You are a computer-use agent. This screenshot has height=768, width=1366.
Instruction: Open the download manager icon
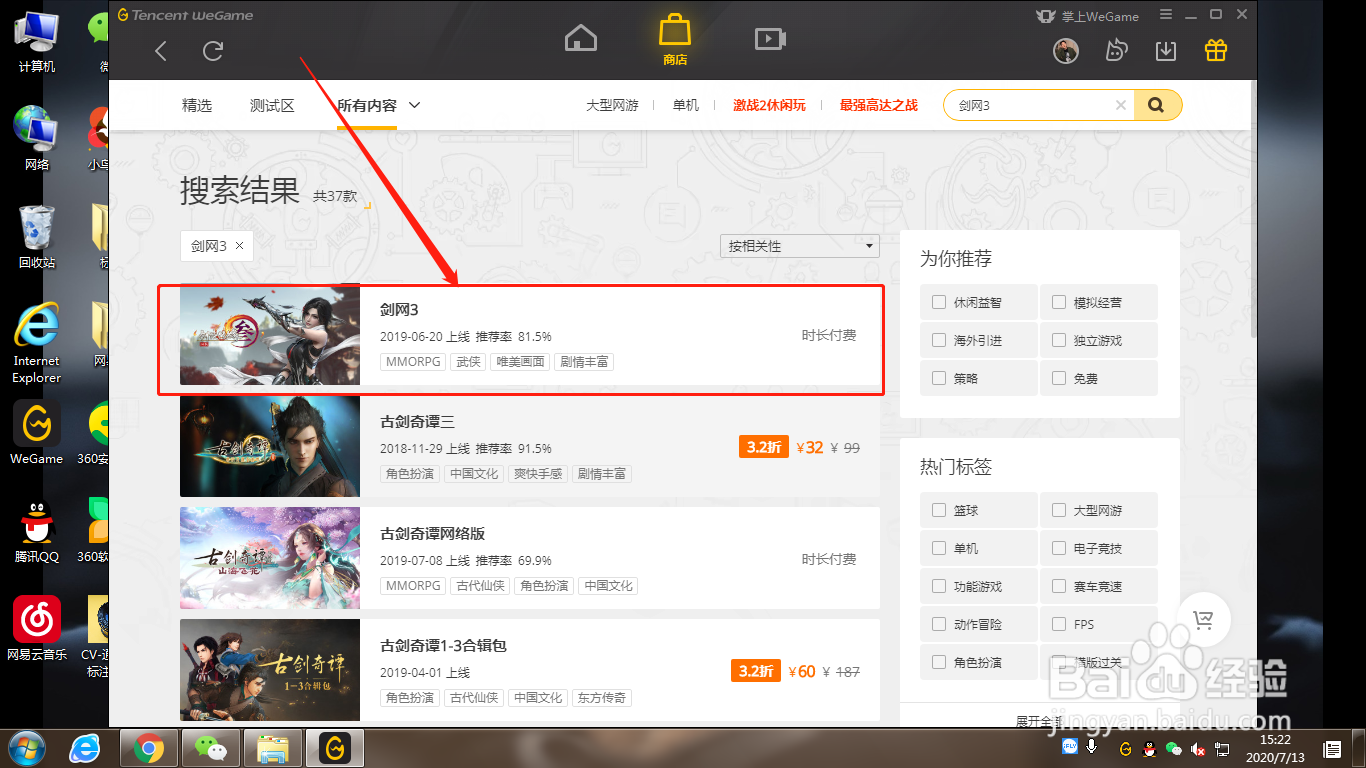coord(1165,51)
